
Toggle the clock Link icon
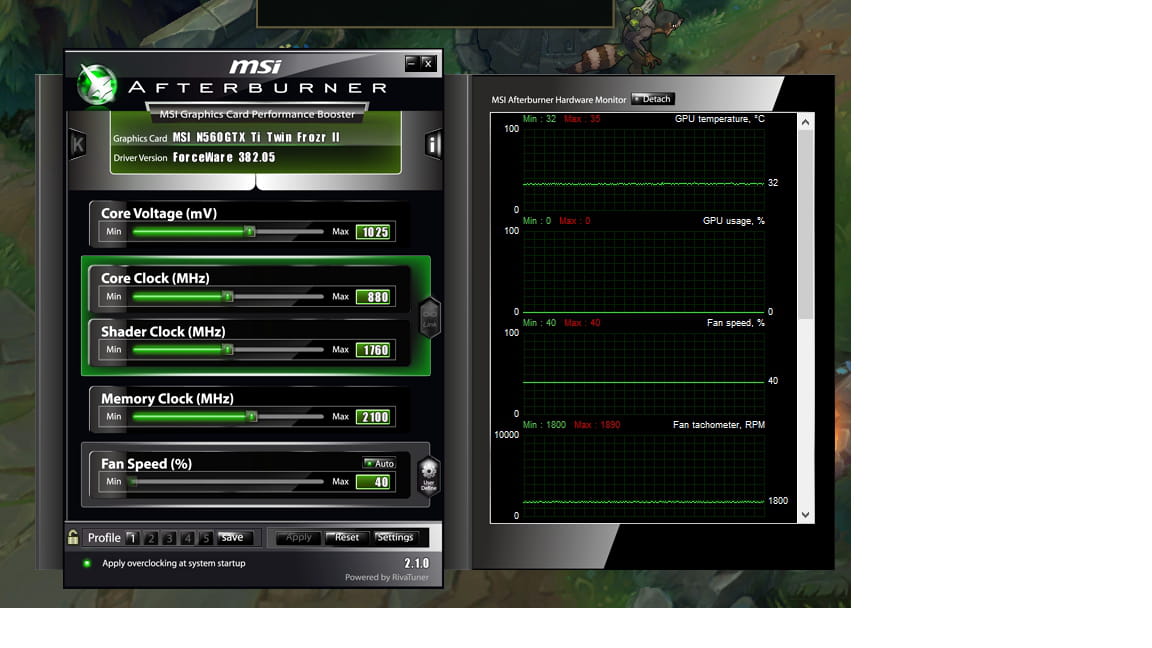click(430, 318)
